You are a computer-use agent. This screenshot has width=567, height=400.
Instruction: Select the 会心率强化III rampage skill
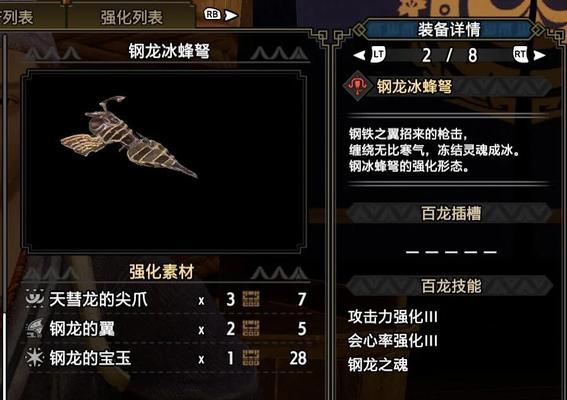[393, 341]
